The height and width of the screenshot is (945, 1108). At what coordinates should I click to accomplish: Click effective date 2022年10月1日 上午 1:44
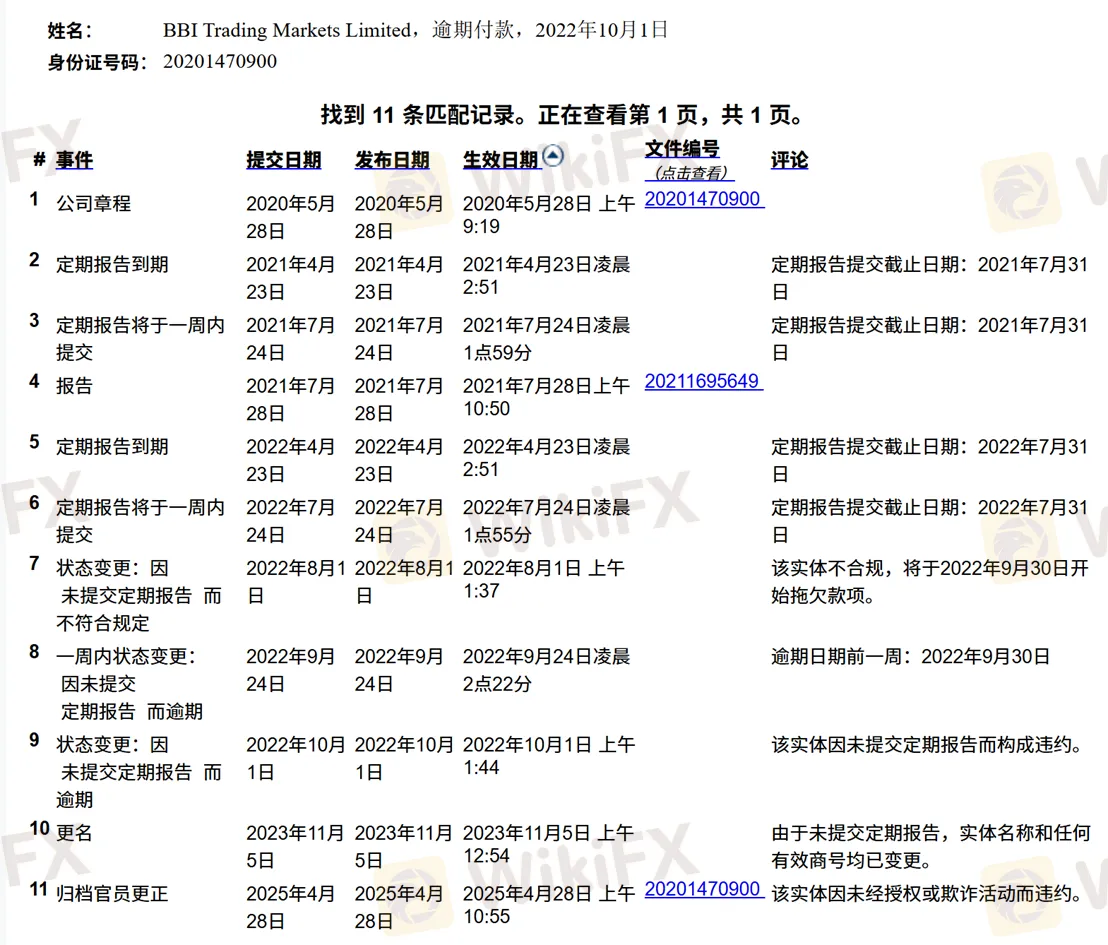point(549,756)
